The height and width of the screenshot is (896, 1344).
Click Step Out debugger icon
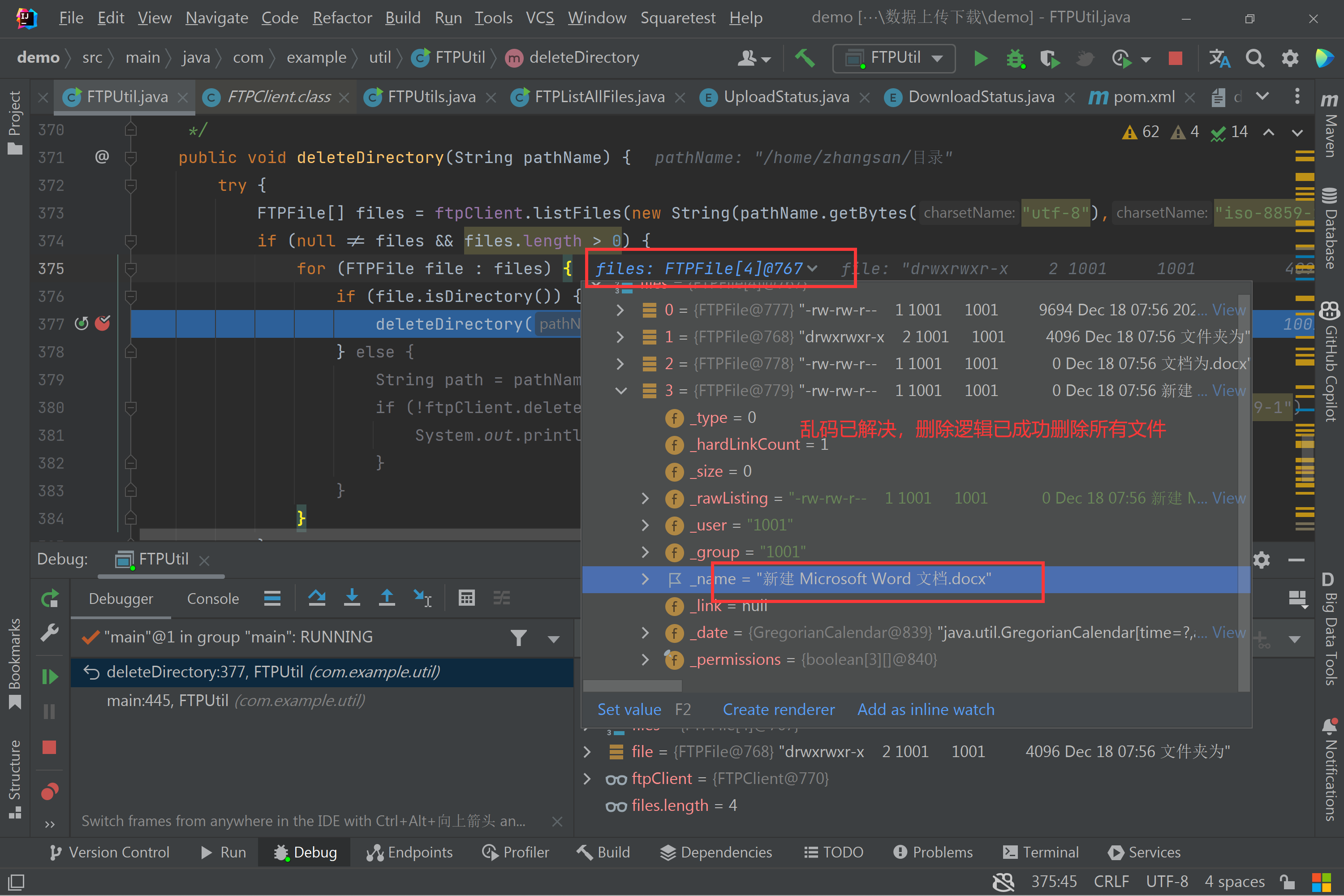(387, 598)
